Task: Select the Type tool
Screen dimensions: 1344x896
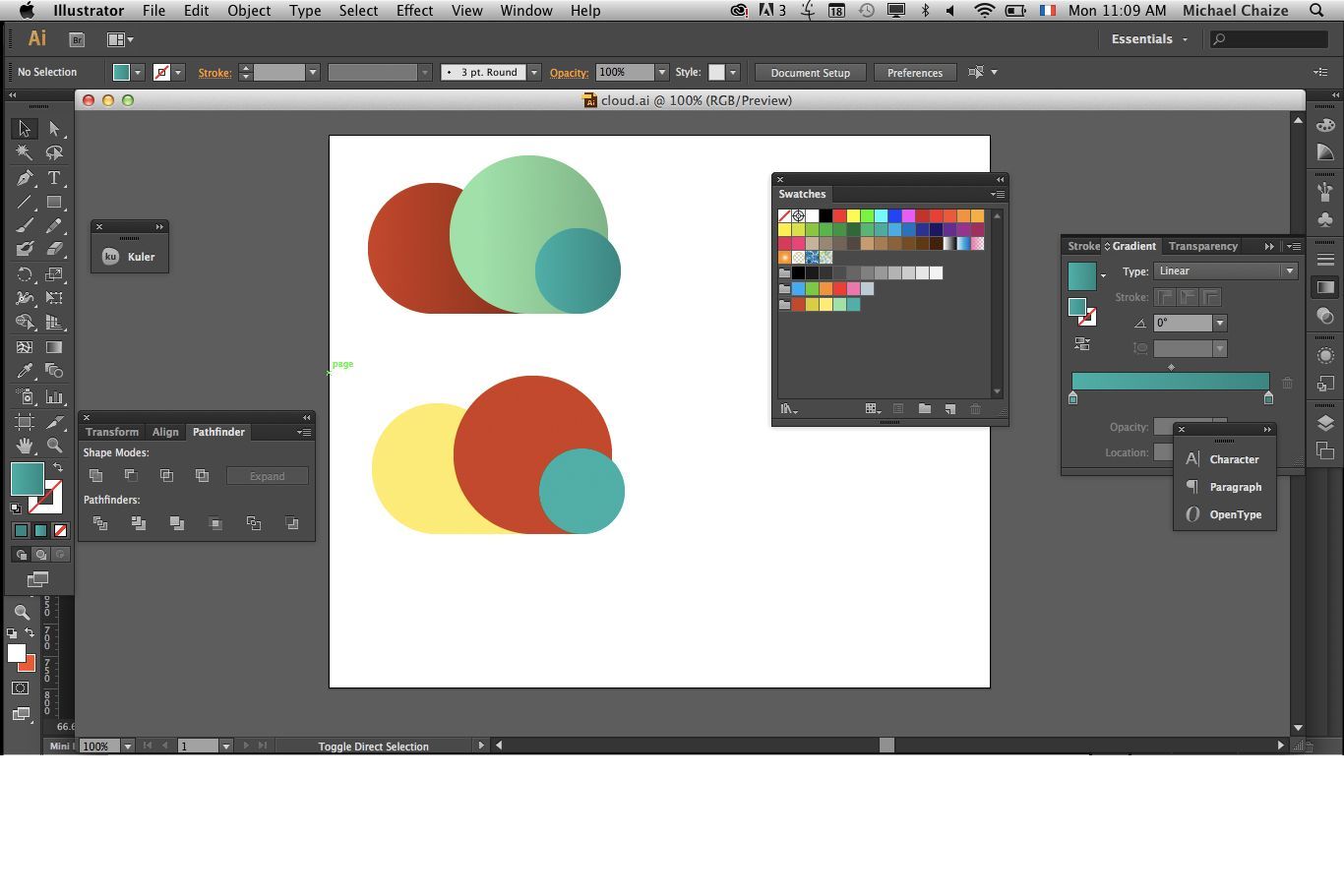Action: point(53,179)
